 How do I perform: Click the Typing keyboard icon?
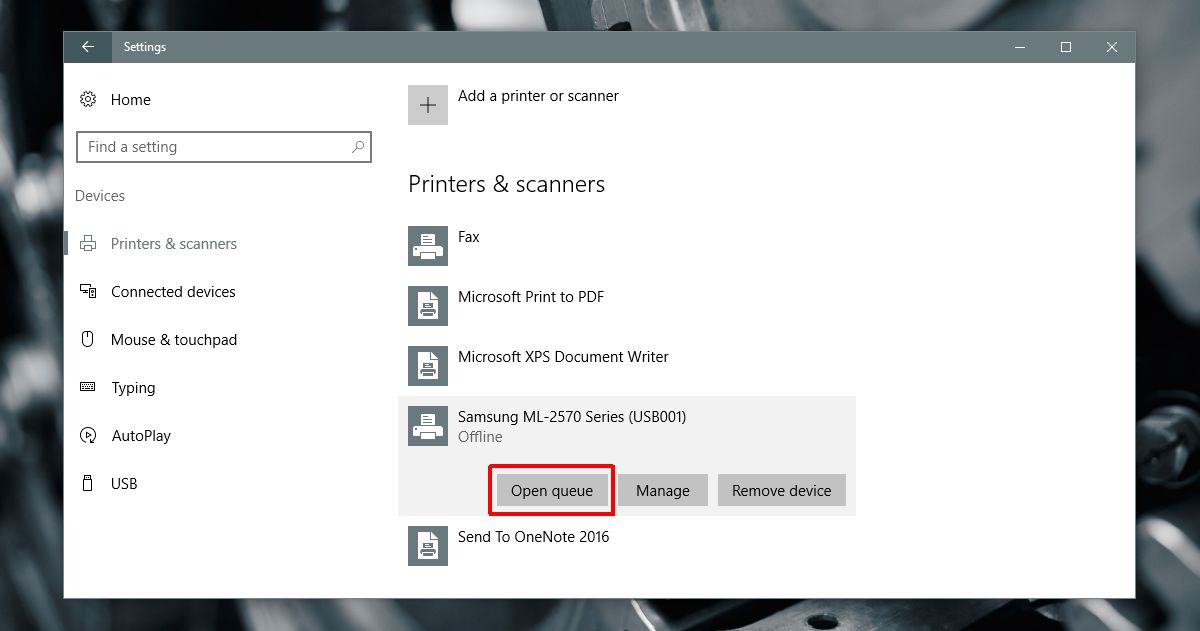click(89, 387)
